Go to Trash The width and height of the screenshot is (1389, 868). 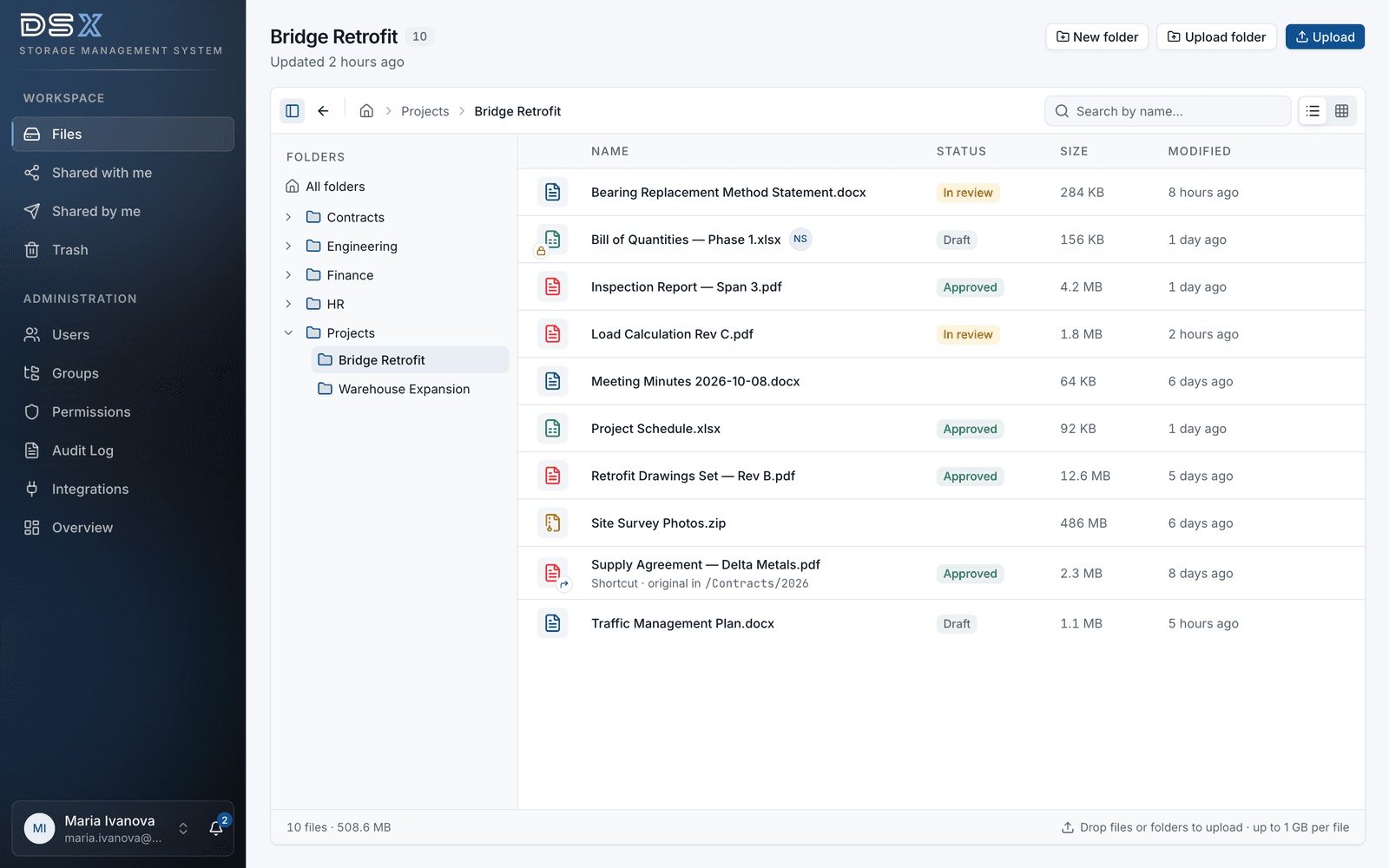pyautogui.click(x=122, y=250)
